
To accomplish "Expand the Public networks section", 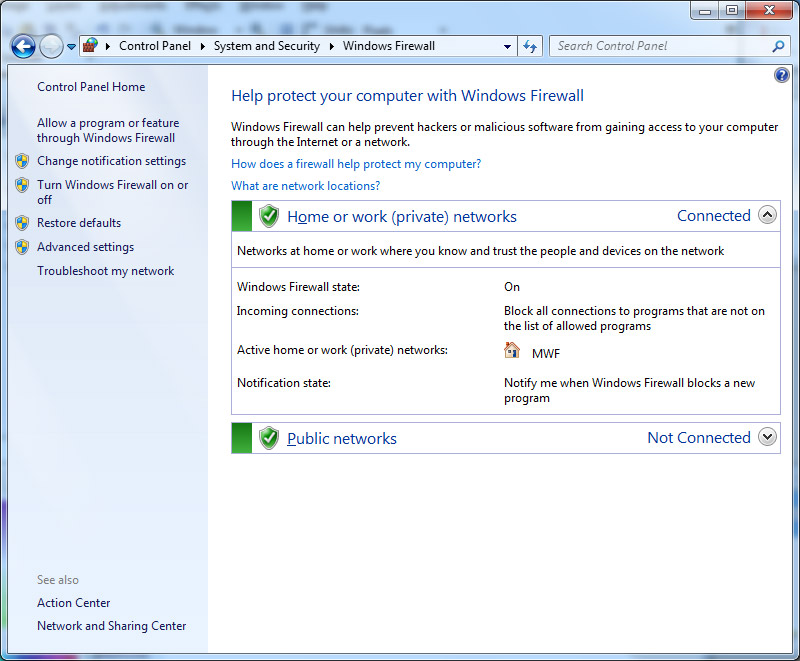I will click(x=767, y=437).
